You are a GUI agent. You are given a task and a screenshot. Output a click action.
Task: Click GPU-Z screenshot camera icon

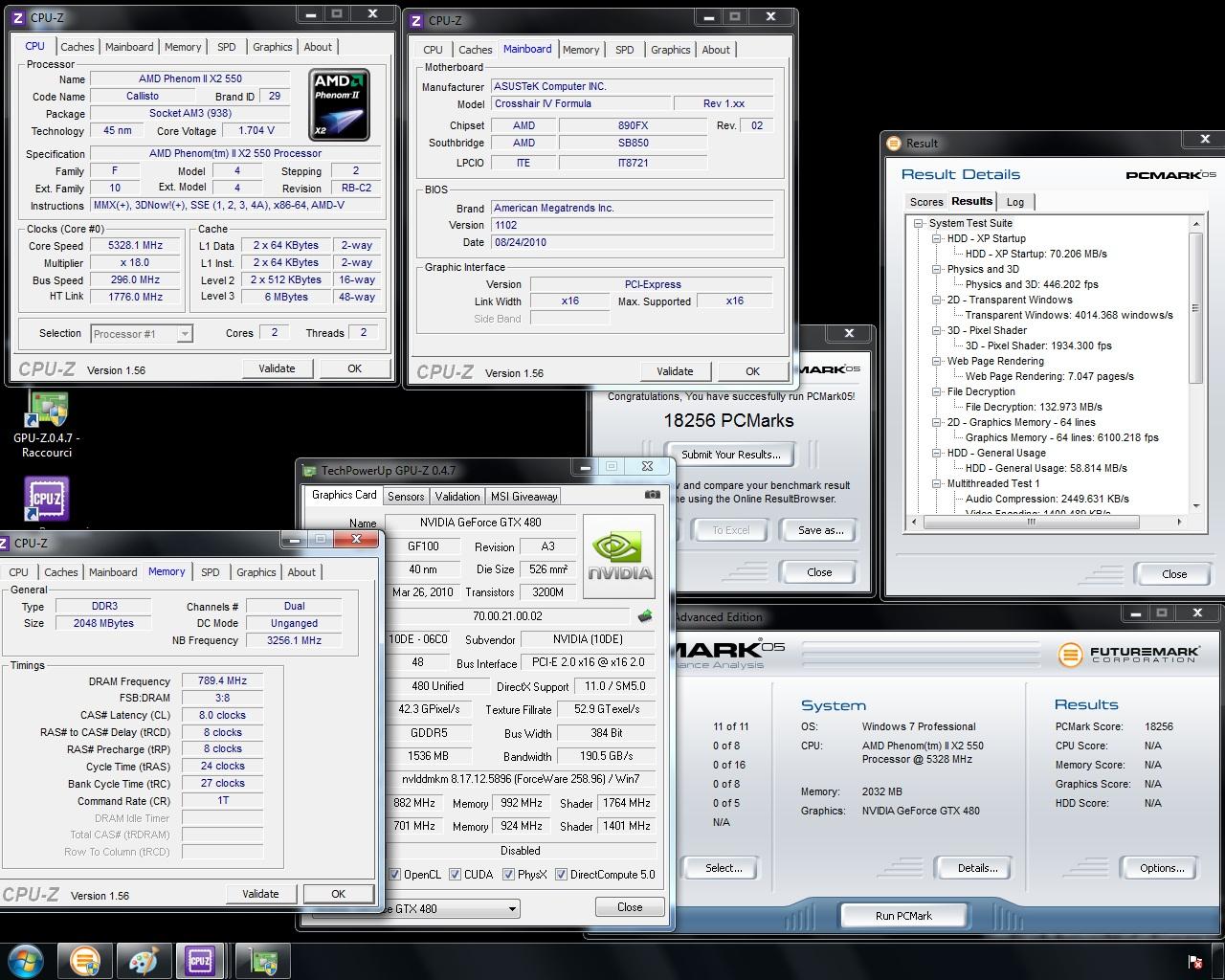pos(652,495)
